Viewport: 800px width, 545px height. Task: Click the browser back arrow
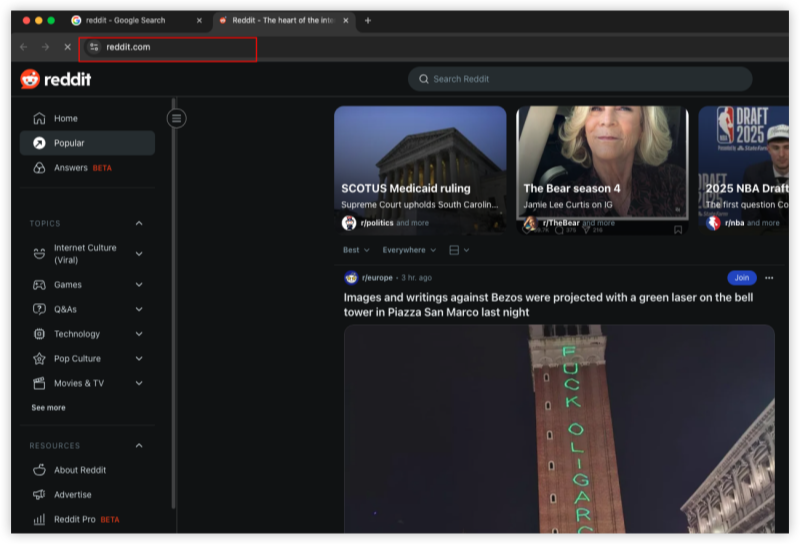(23, 47)
